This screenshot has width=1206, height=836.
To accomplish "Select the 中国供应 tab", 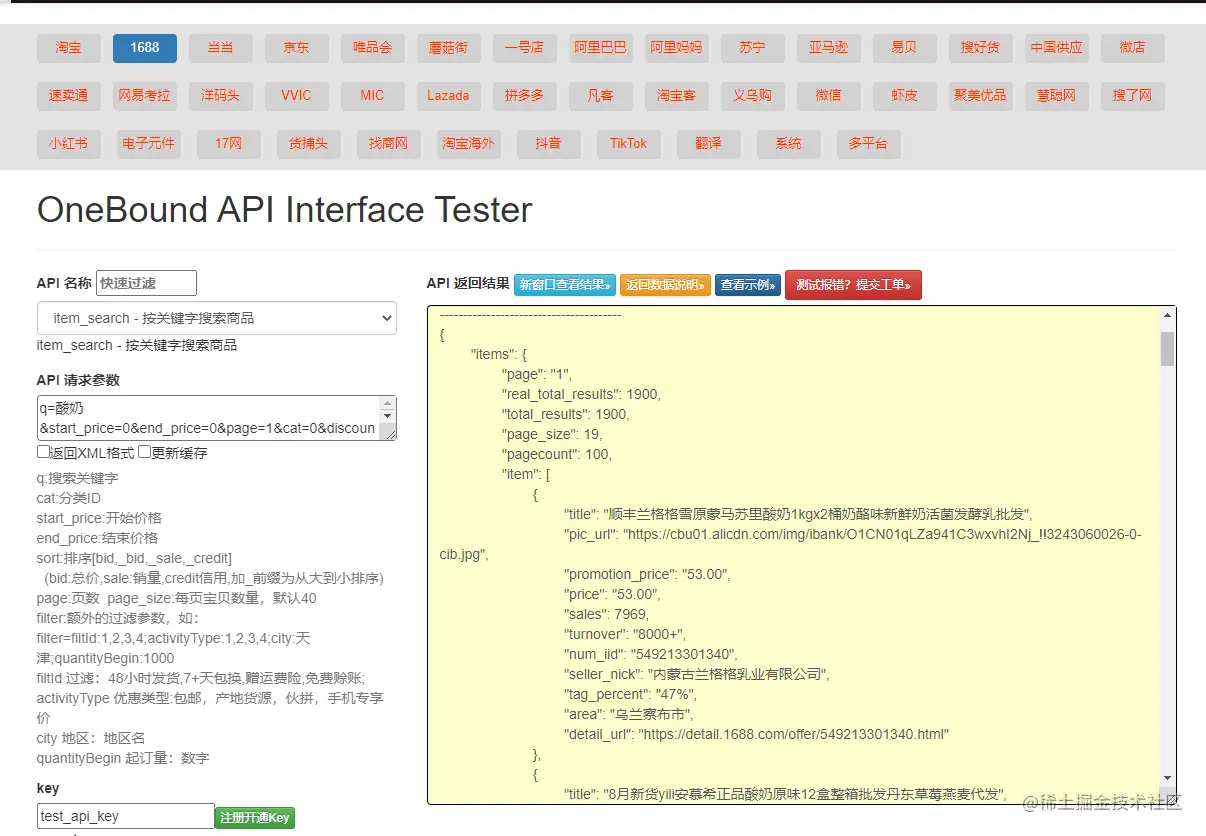I will pos(1057,48).
